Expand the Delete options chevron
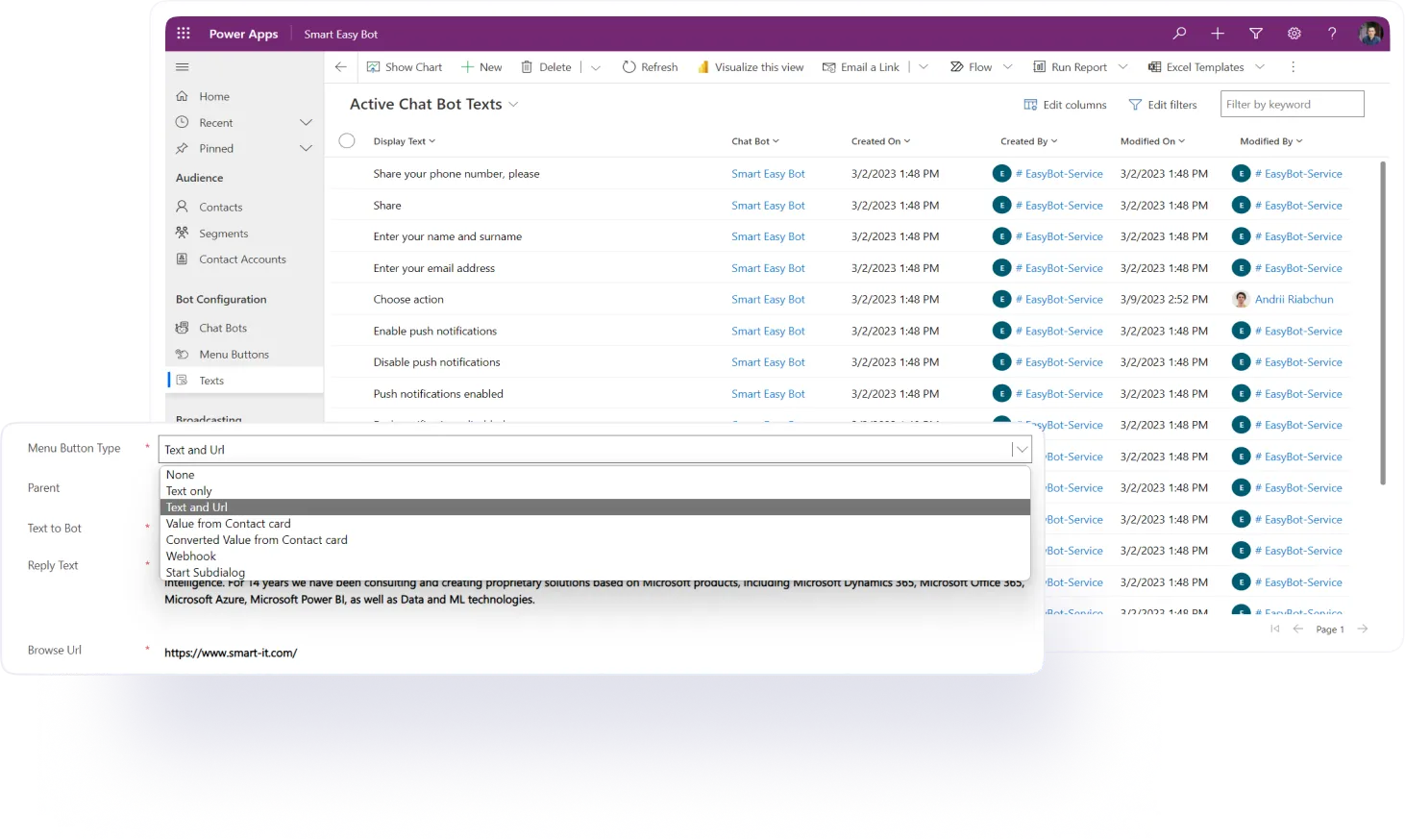The width and height of the screenshot is (1405, 840). pyautogui.click(x=596, y=67)
